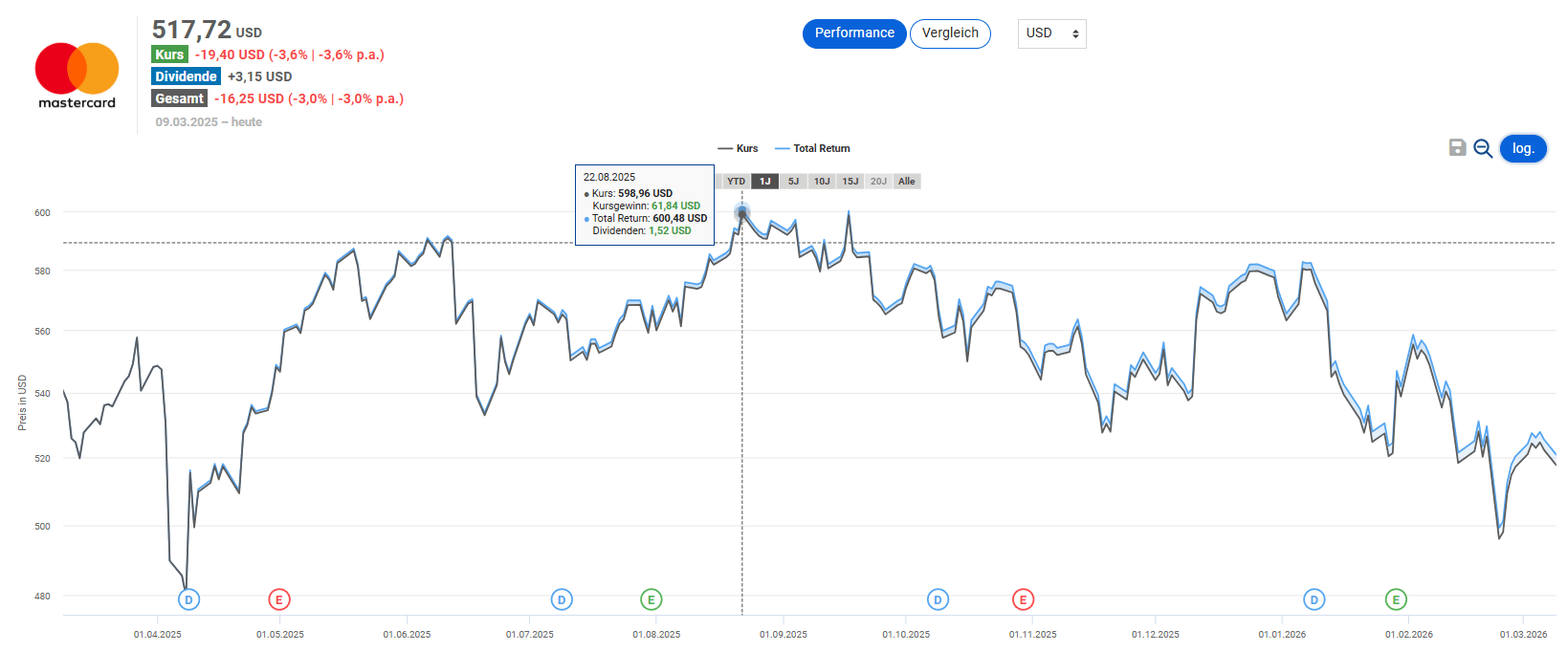1568x652 pixels.
Task: Click the green earnings marker near 01.02.2026
Action: (x=1396, y=599)
